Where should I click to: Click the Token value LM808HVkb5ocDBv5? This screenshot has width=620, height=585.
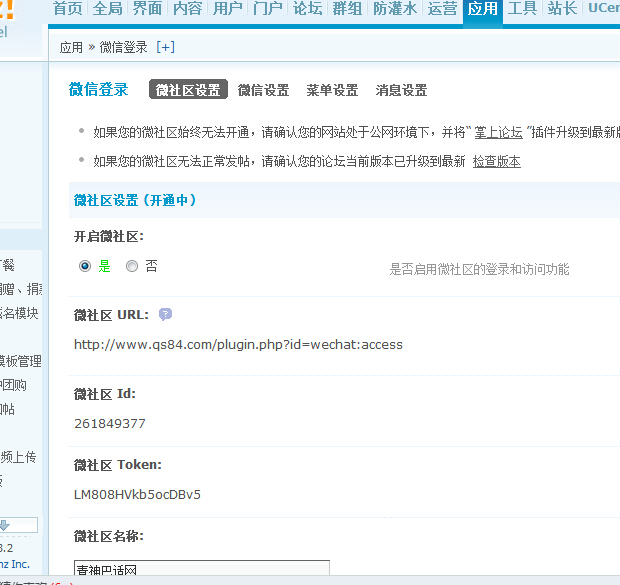pyautogui.click(x=137, y=494)
